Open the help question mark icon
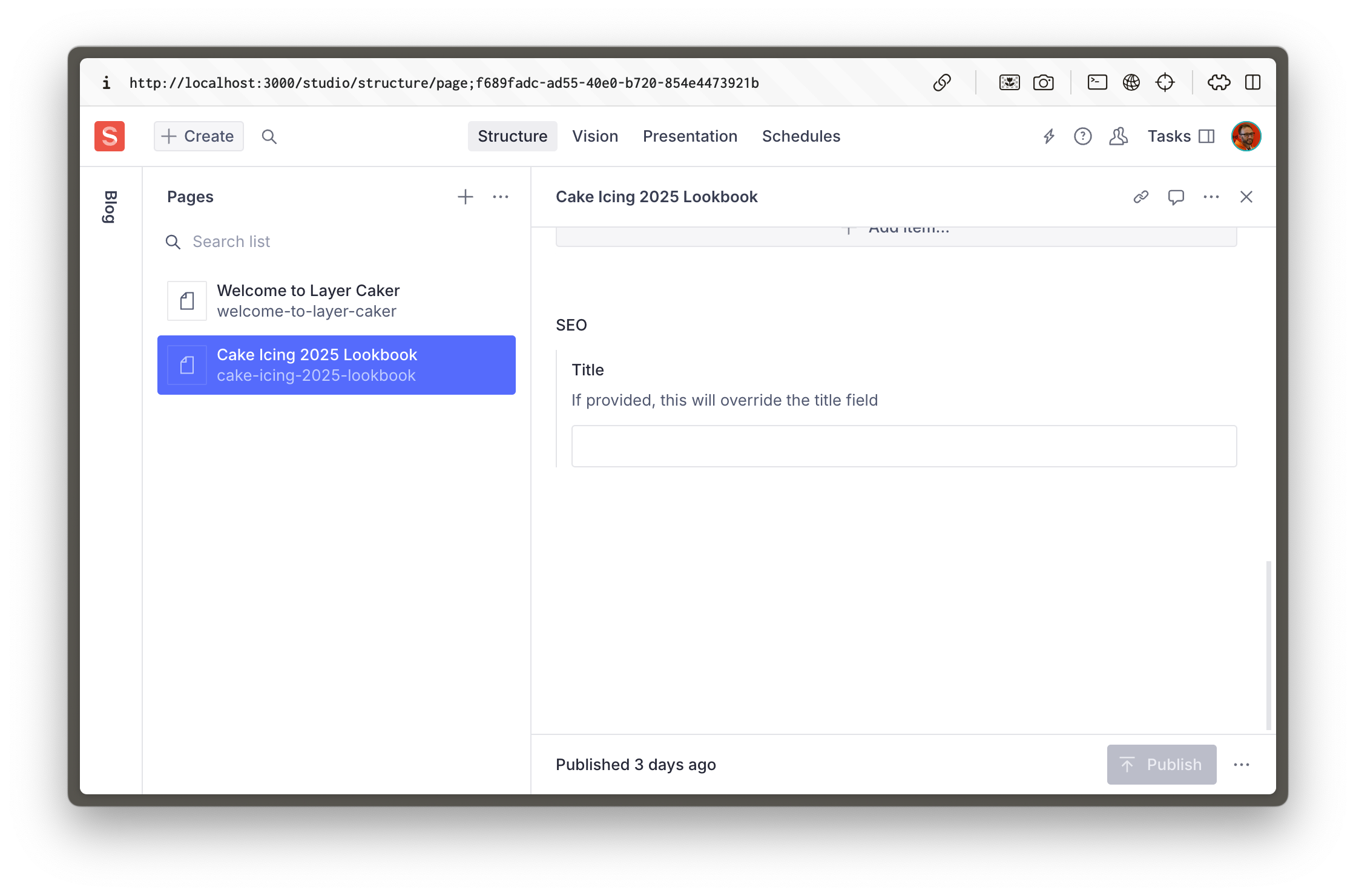 coord(1083,136)
